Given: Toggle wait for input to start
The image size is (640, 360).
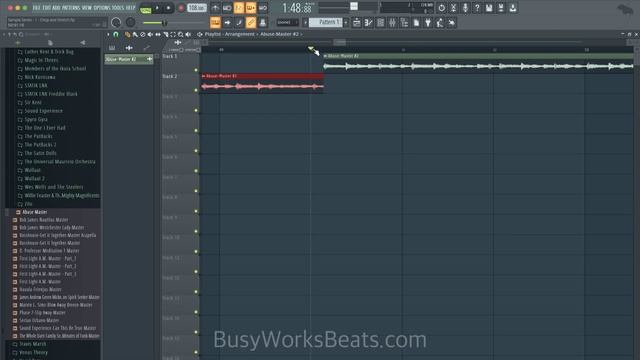Looking at the screenshot, I should click(227, 8).
